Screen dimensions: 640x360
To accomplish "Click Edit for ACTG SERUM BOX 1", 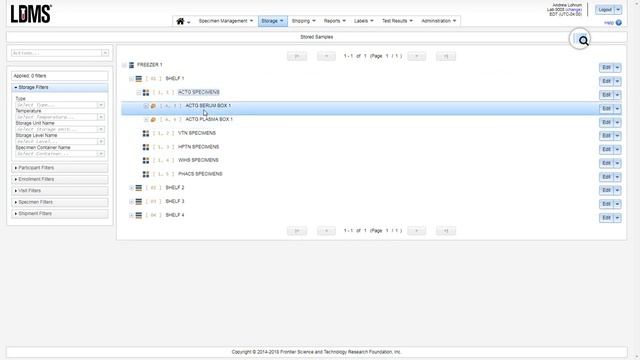I will click(606, 109).
